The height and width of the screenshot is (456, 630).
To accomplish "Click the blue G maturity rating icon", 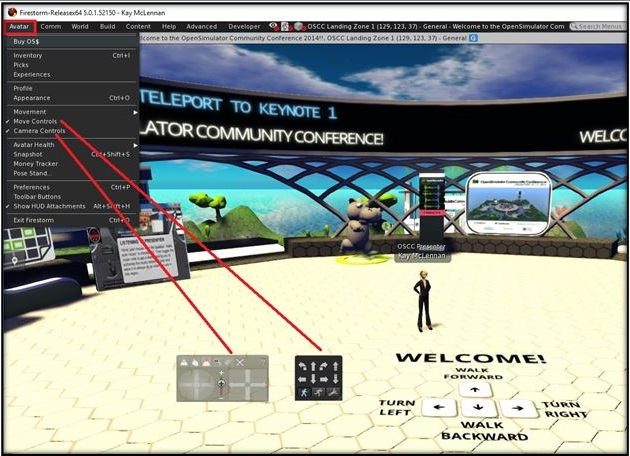I will pyautogui.click(x=473, y=38).
